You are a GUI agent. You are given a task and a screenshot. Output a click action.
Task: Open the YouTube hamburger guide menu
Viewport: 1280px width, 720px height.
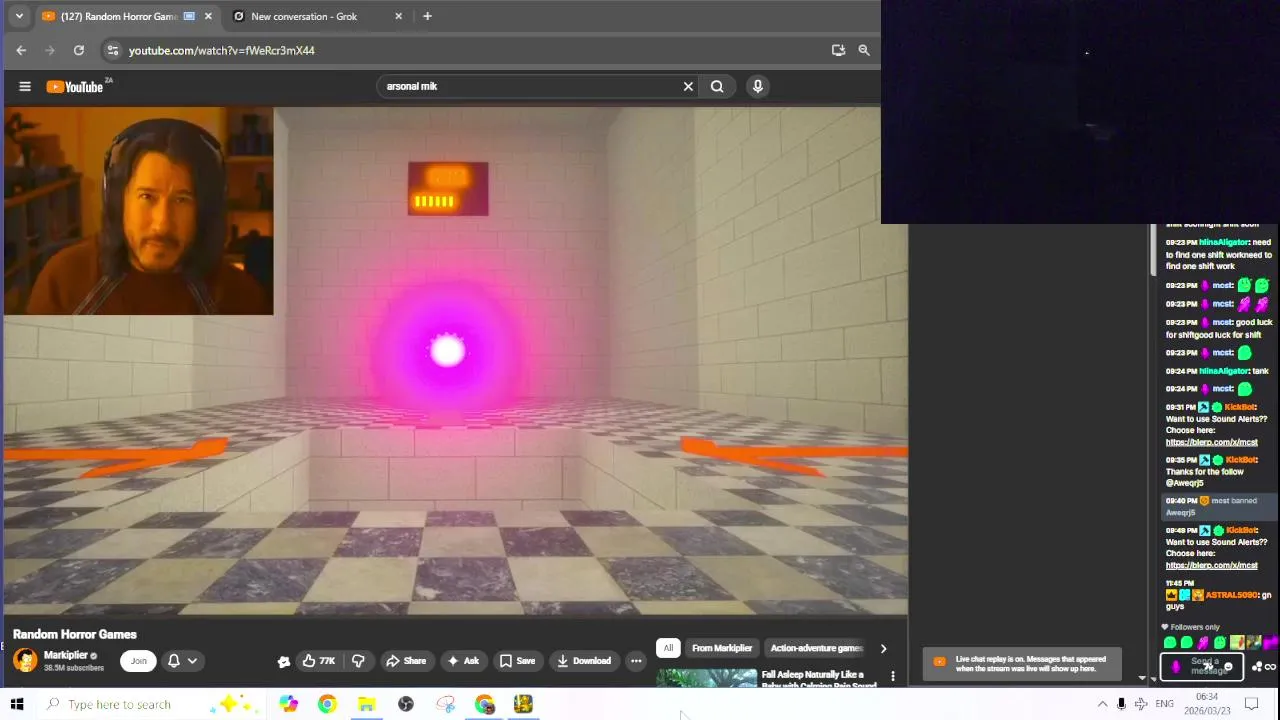25,86
